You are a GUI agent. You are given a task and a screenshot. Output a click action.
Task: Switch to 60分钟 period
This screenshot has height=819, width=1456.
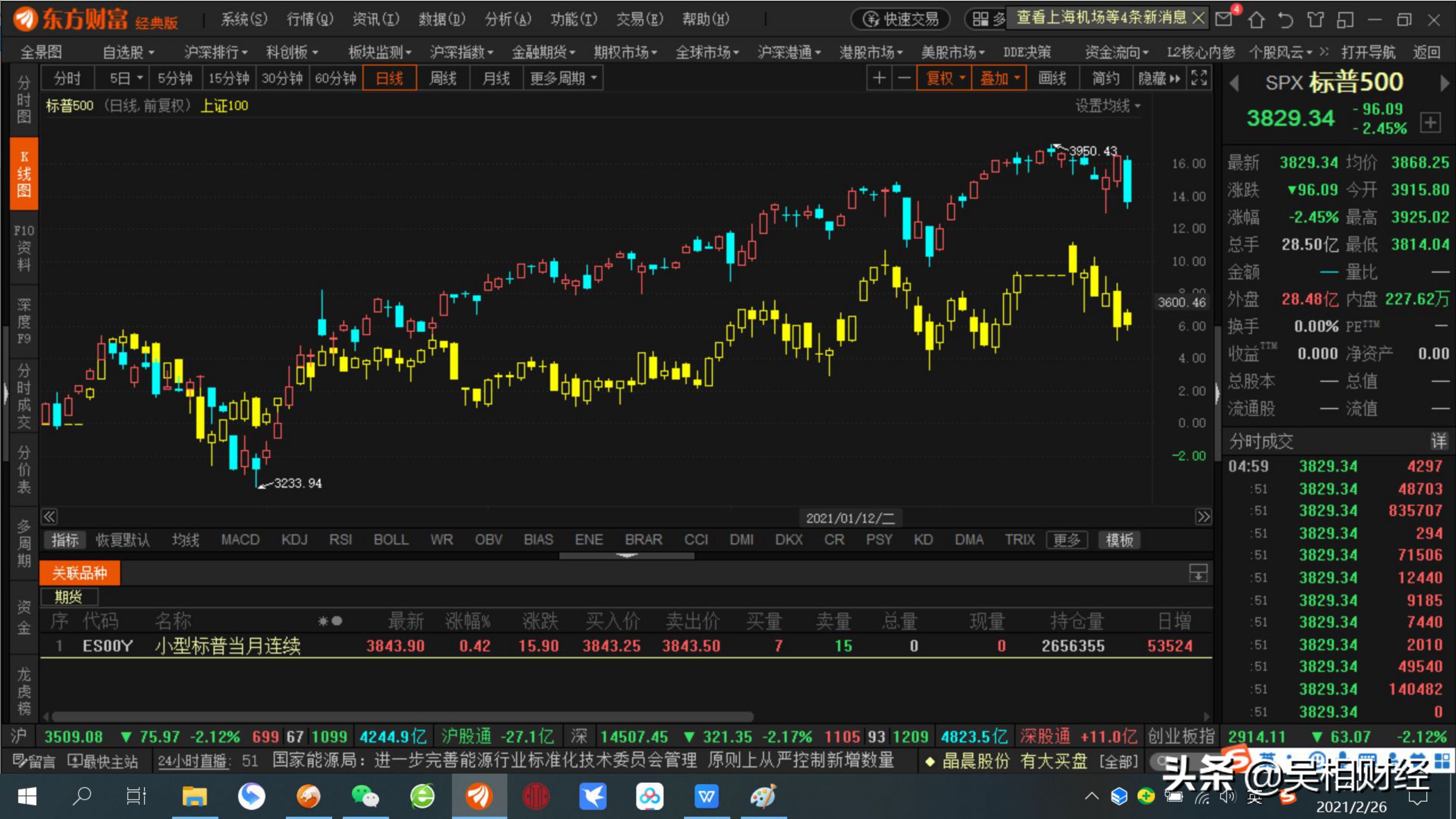[x=336, y=78]
